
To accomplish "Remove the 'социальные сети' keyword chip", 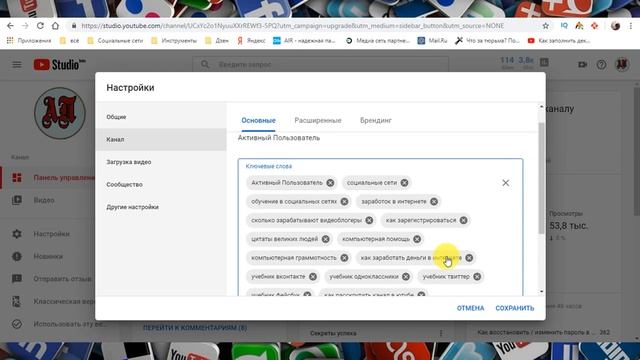I will pos(404,183).
